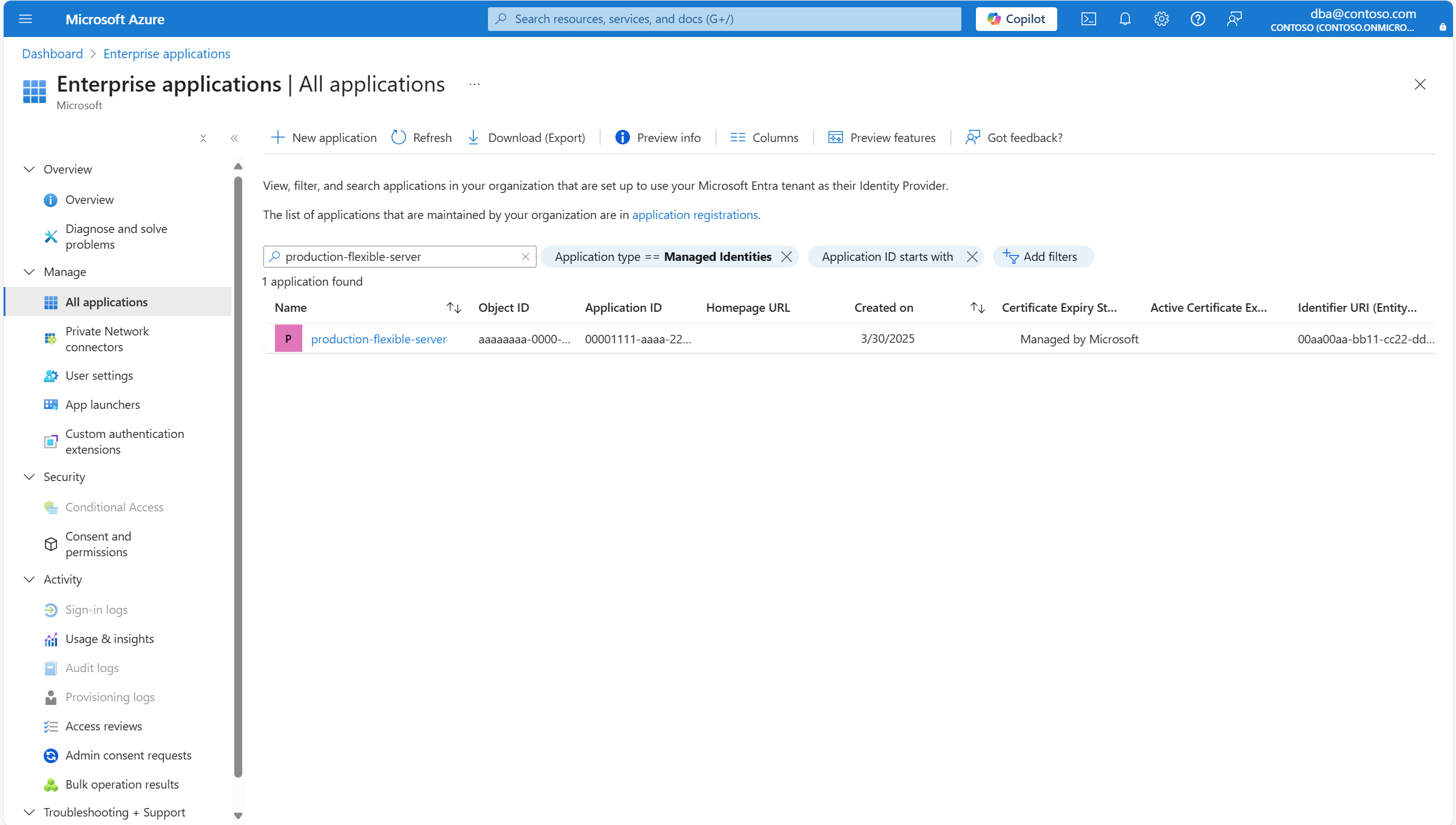
Task: Collapse the Manage section chevron
Action: 29,272
